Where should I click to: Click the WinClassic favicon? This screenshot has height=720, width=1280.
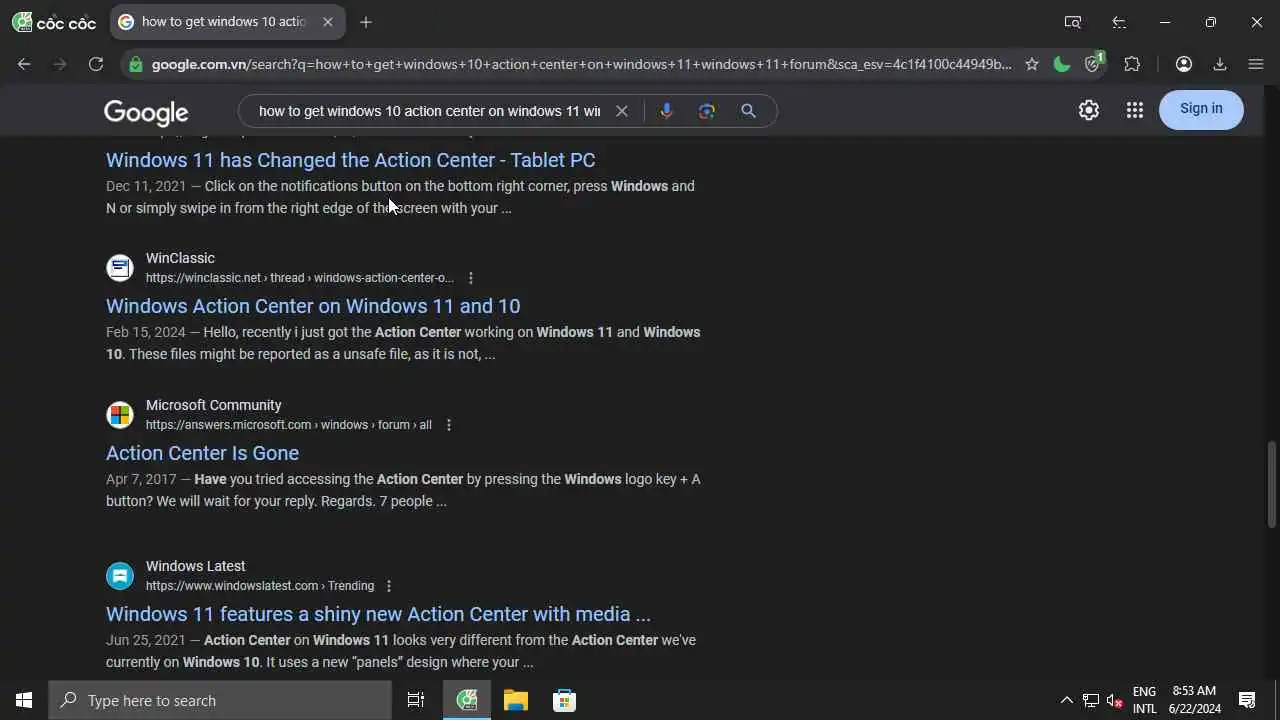[x=120, y=268]
